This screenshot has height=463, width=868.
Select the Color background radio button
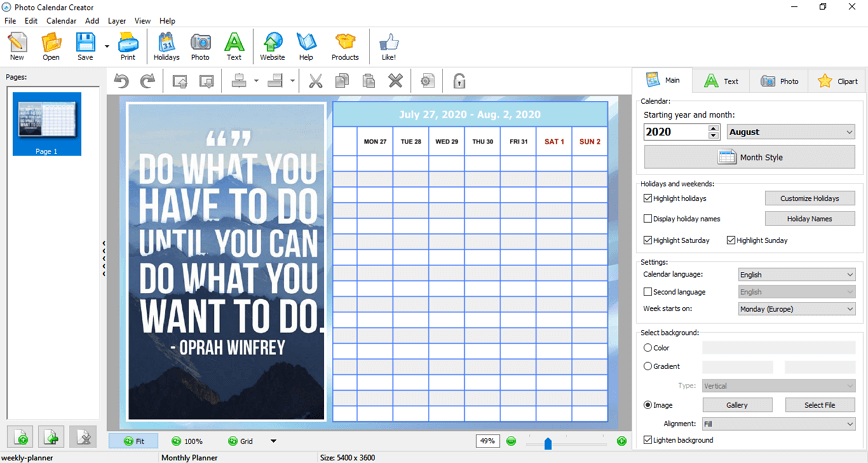click(647, 348)
